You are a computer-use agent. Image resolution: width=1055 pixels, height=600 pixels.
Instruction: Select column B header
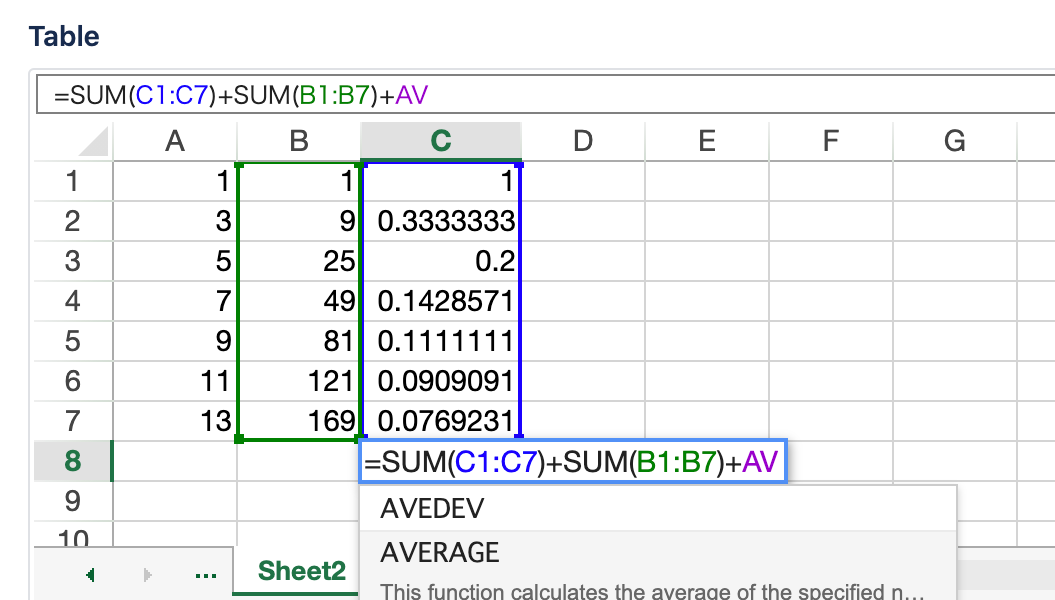299,142
